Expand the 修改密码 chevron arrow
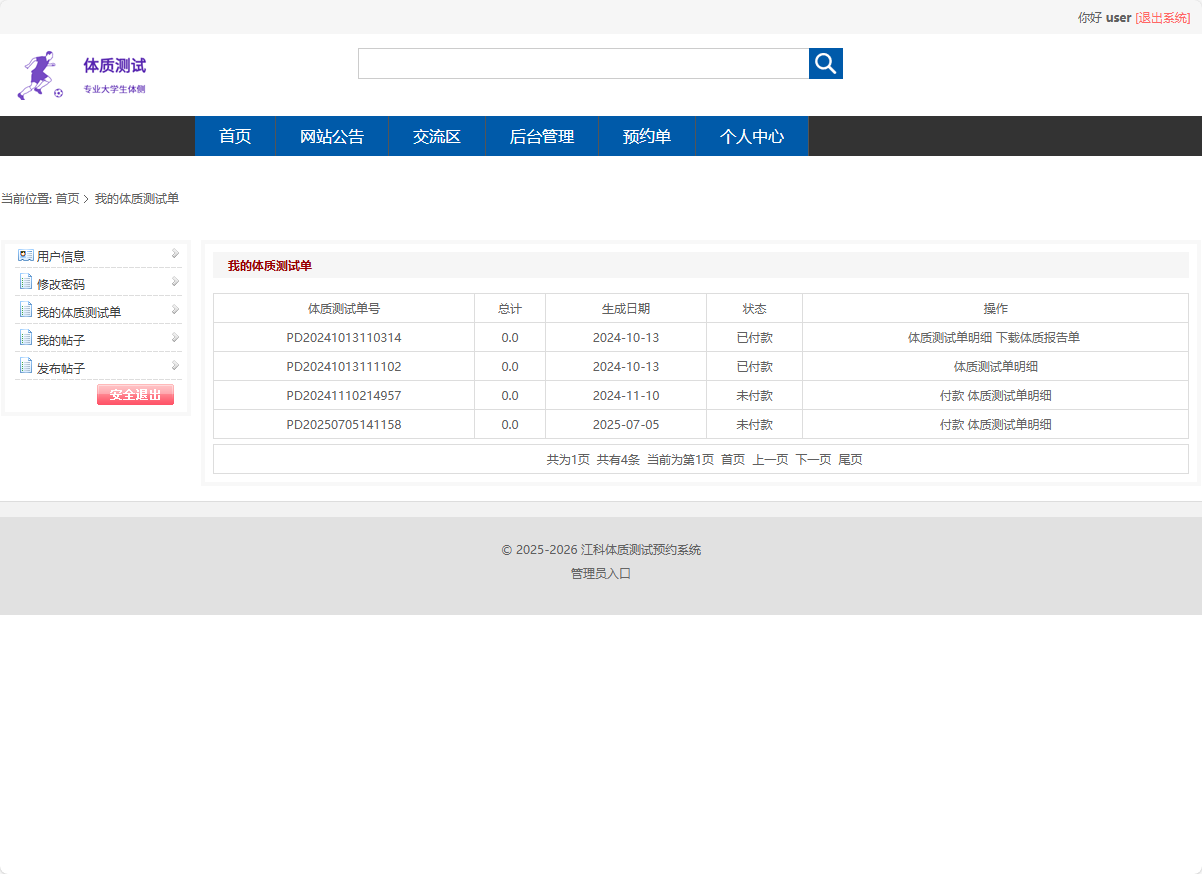The height and width of the screenshot is (874, 1202). (x=175, y=282)
